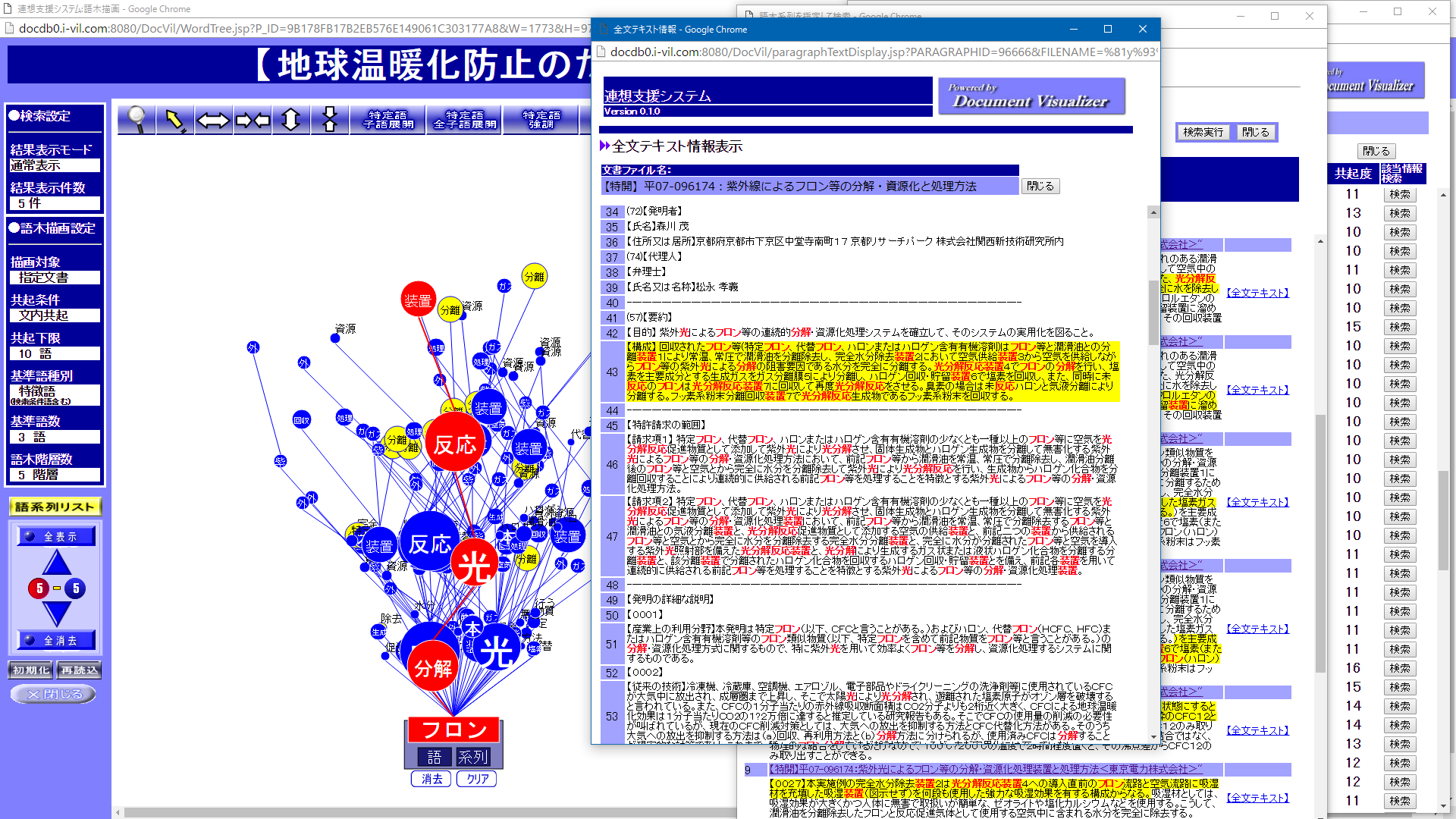The height and width of the screenshot is (819, 1456).
Task: Open 共起下限 field showing 10 語
Action: pyautogui.click(x=55, y=353)
